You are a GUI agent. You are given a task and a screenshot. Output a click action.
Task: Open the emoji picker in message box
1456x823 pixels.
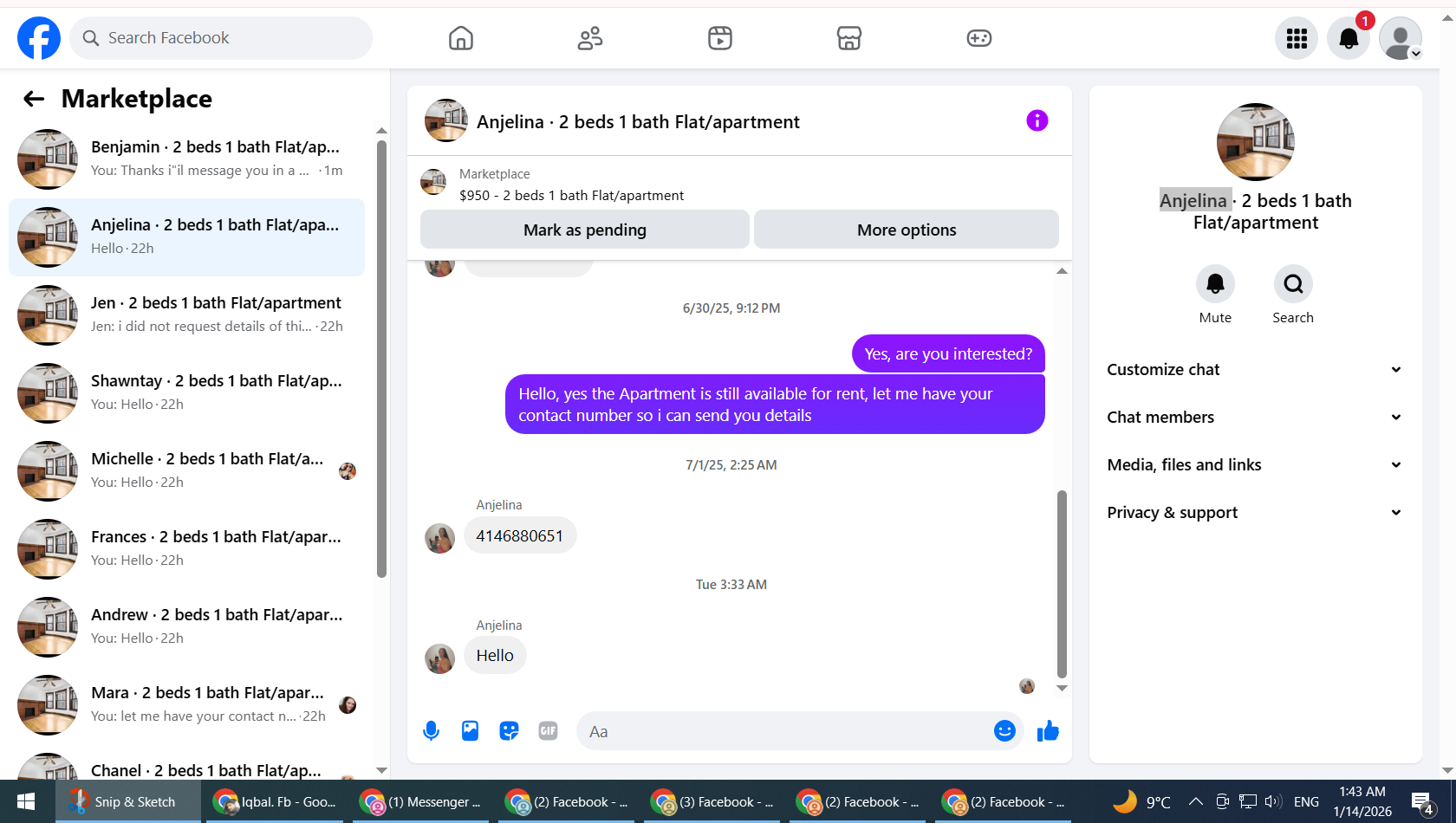pyautogui.click(x=1004, y=731)
